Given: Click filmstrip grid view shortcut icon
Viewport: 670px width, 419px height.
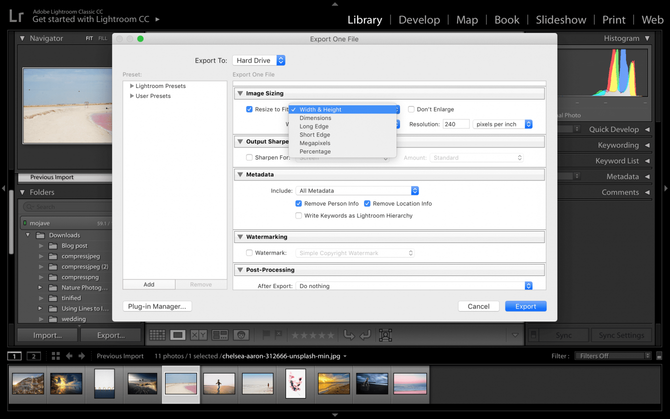Looking at the screenshot, I should (56, 356).
